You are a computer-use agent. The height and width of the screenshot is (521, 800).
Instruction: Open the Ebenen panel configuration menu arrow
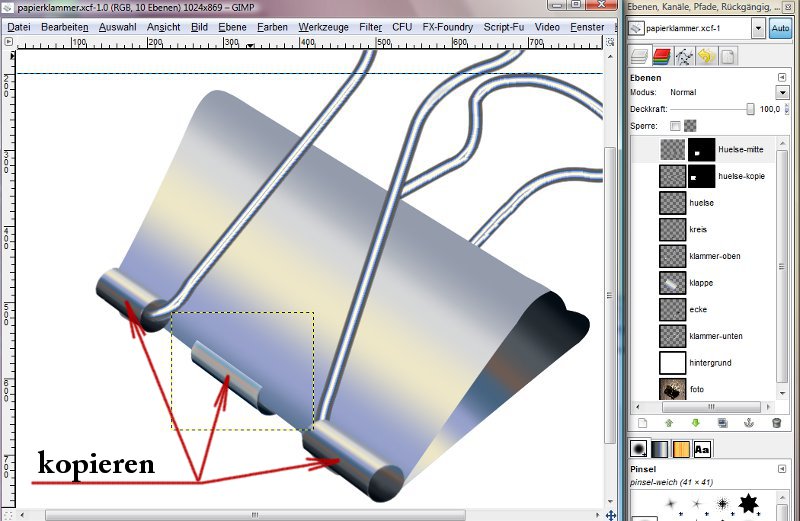[x=782, y=77]
